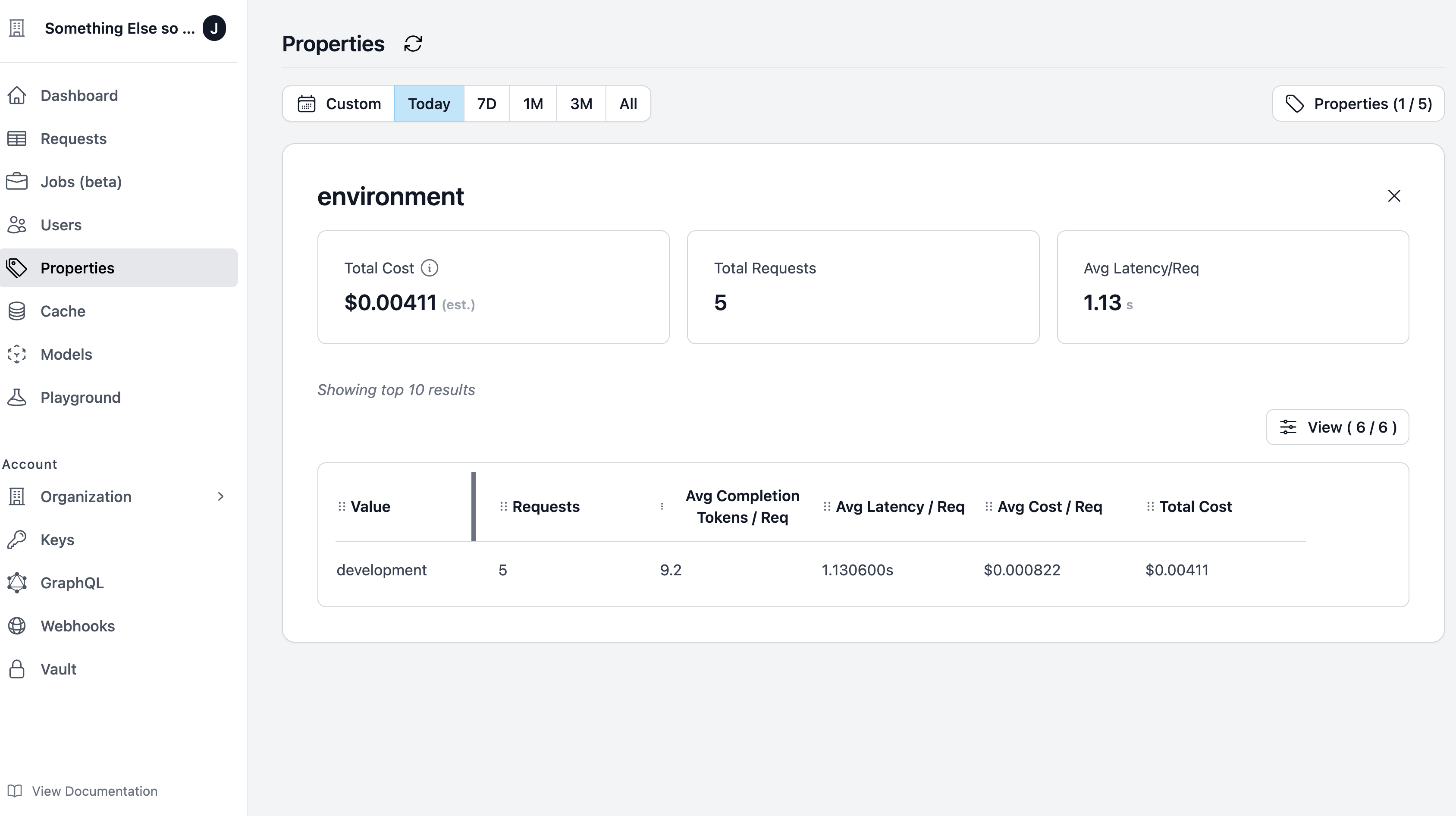The image size is (1456, 816).
Task: Open the Playground via its flask icon
Action: pyautogui.click(x=16, y=397)
